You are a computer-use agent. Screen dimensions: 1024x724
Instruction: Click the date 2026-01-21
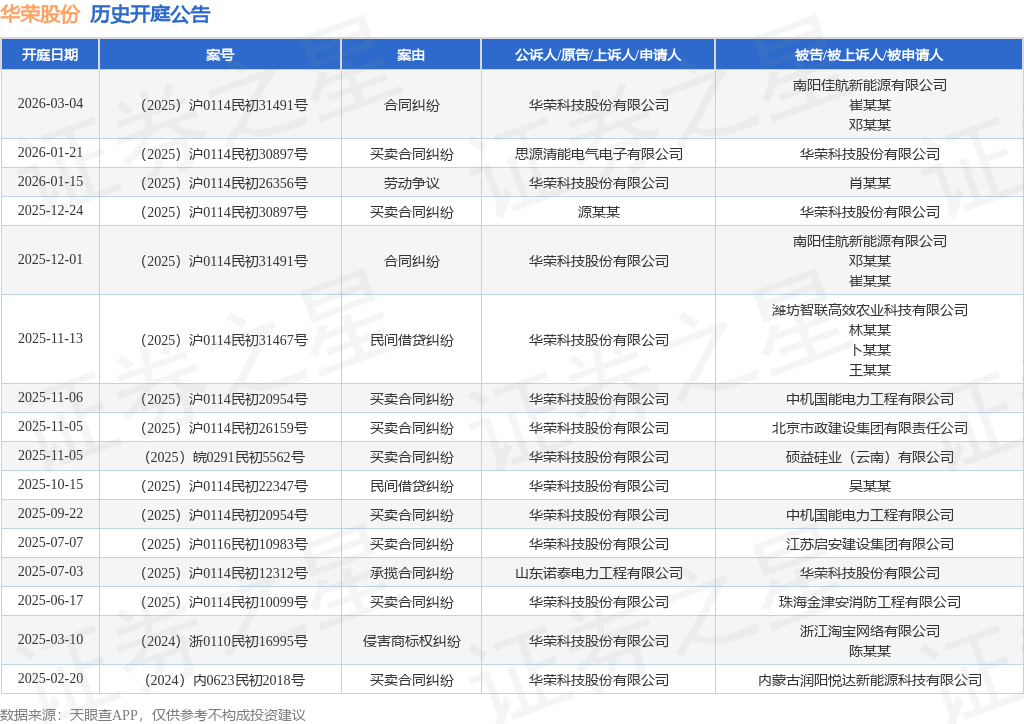pos(50,152)
